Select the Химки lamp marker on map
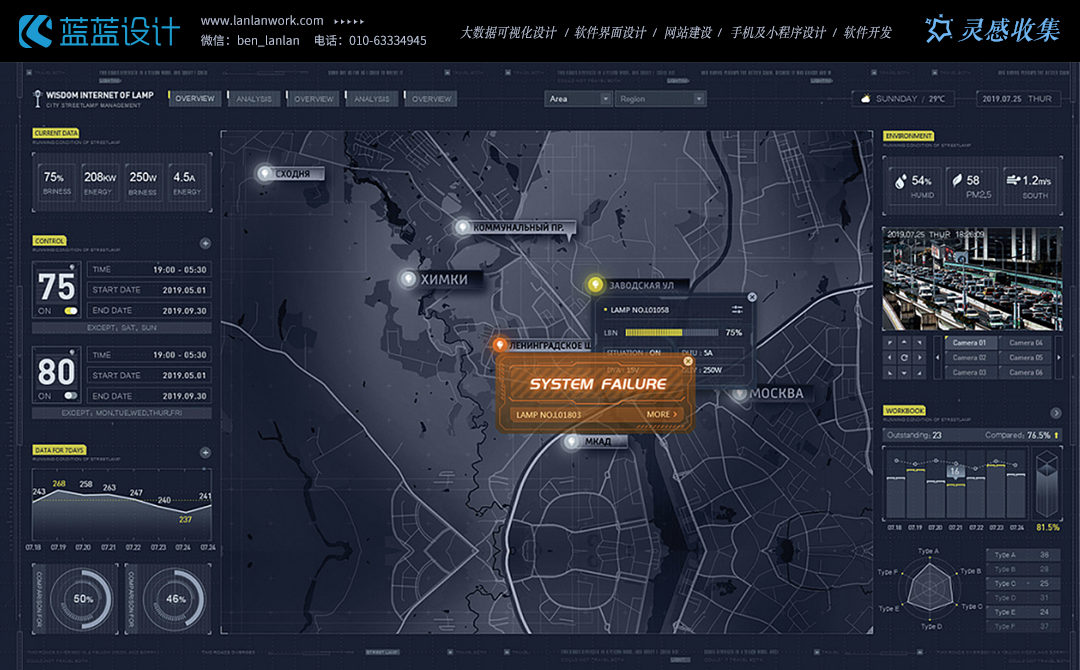The height and width of the screenshot is (670, 1080). click(408, 278)
